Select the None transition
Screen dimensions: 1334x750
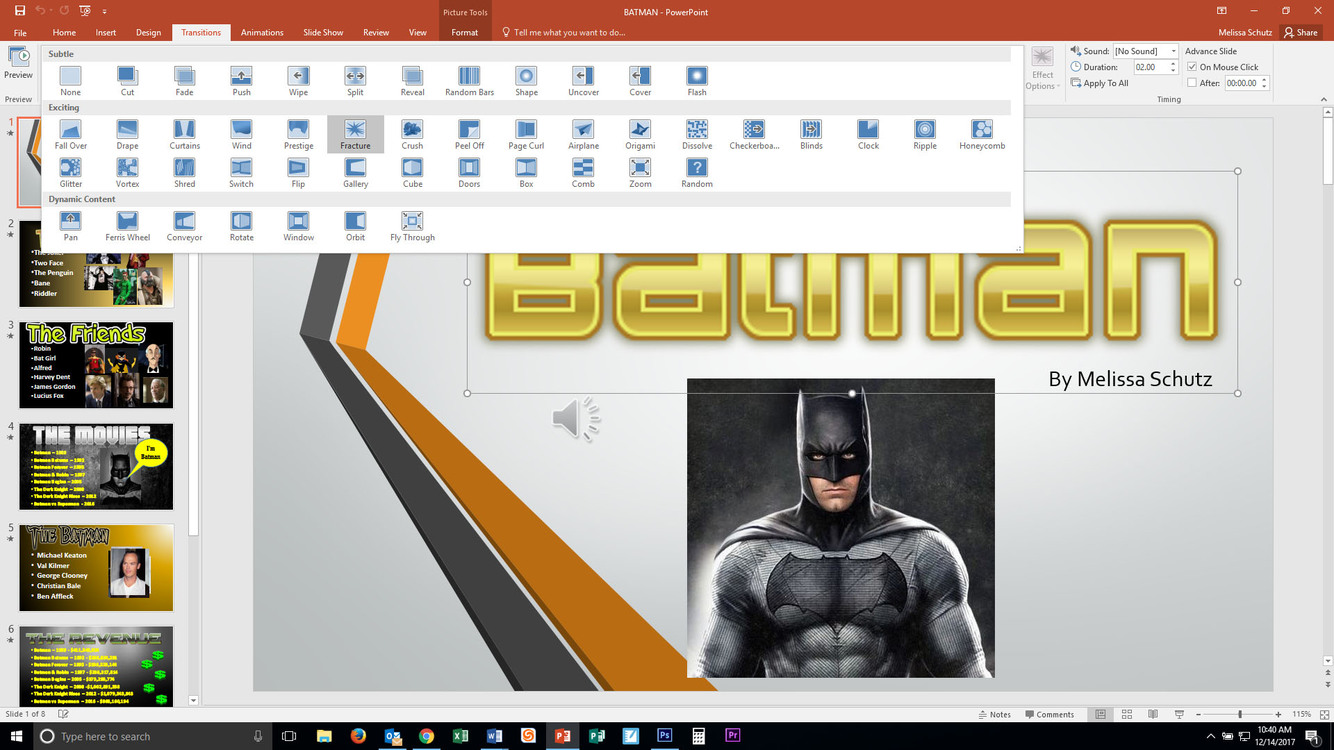coord(70,81)
